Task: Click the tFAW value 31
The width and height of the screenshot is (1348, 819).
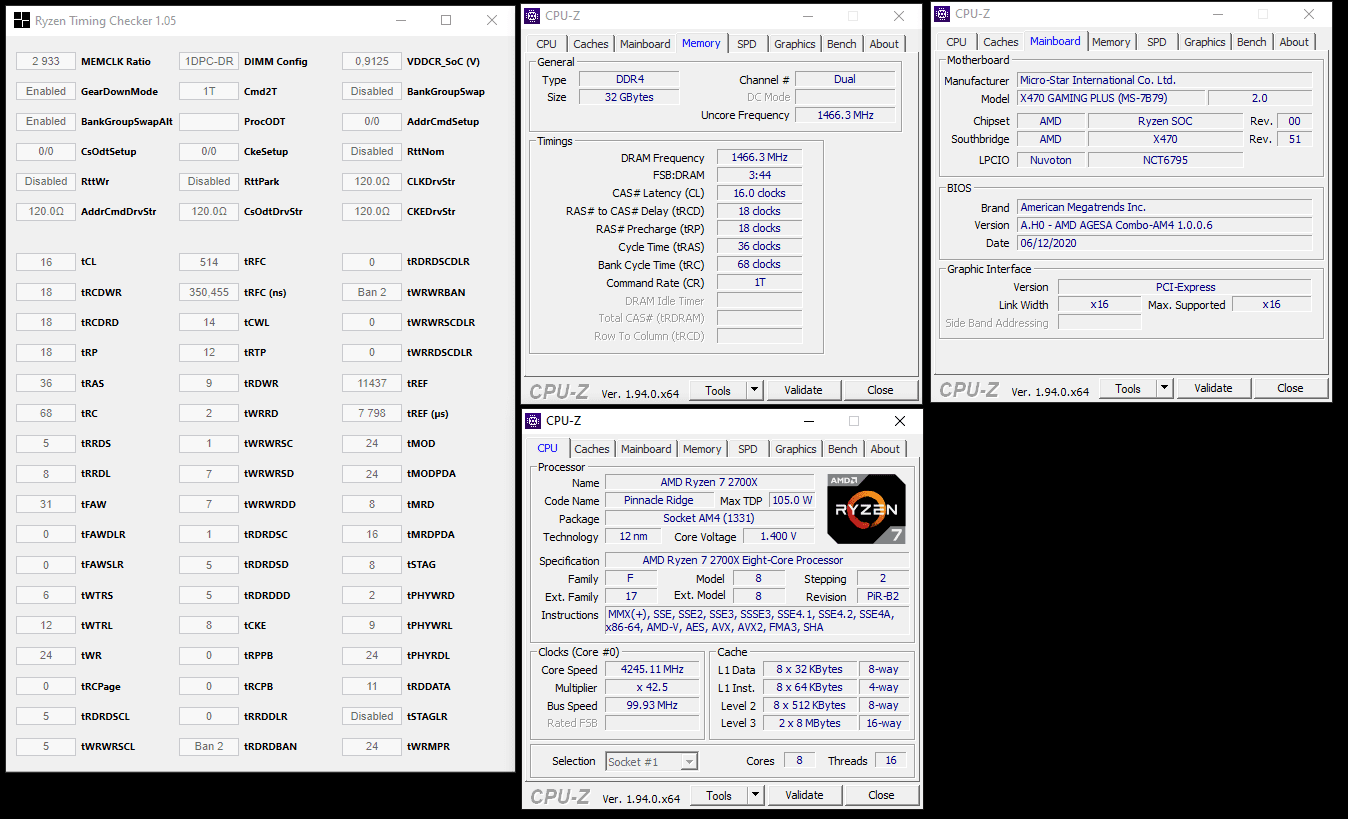Action: click(46, 504)
